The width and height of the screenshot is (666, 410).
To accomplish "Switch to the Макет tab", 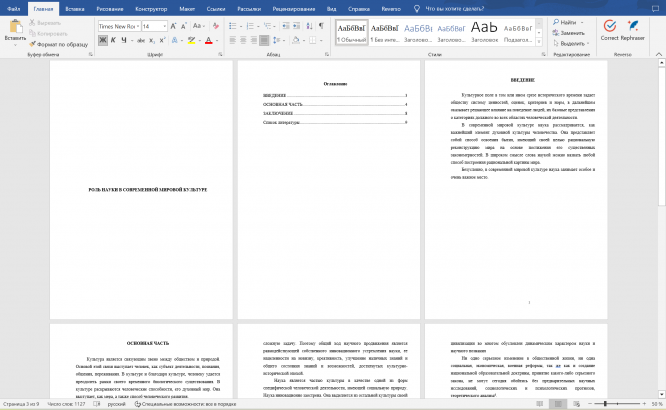I will [x=187, y=8].
